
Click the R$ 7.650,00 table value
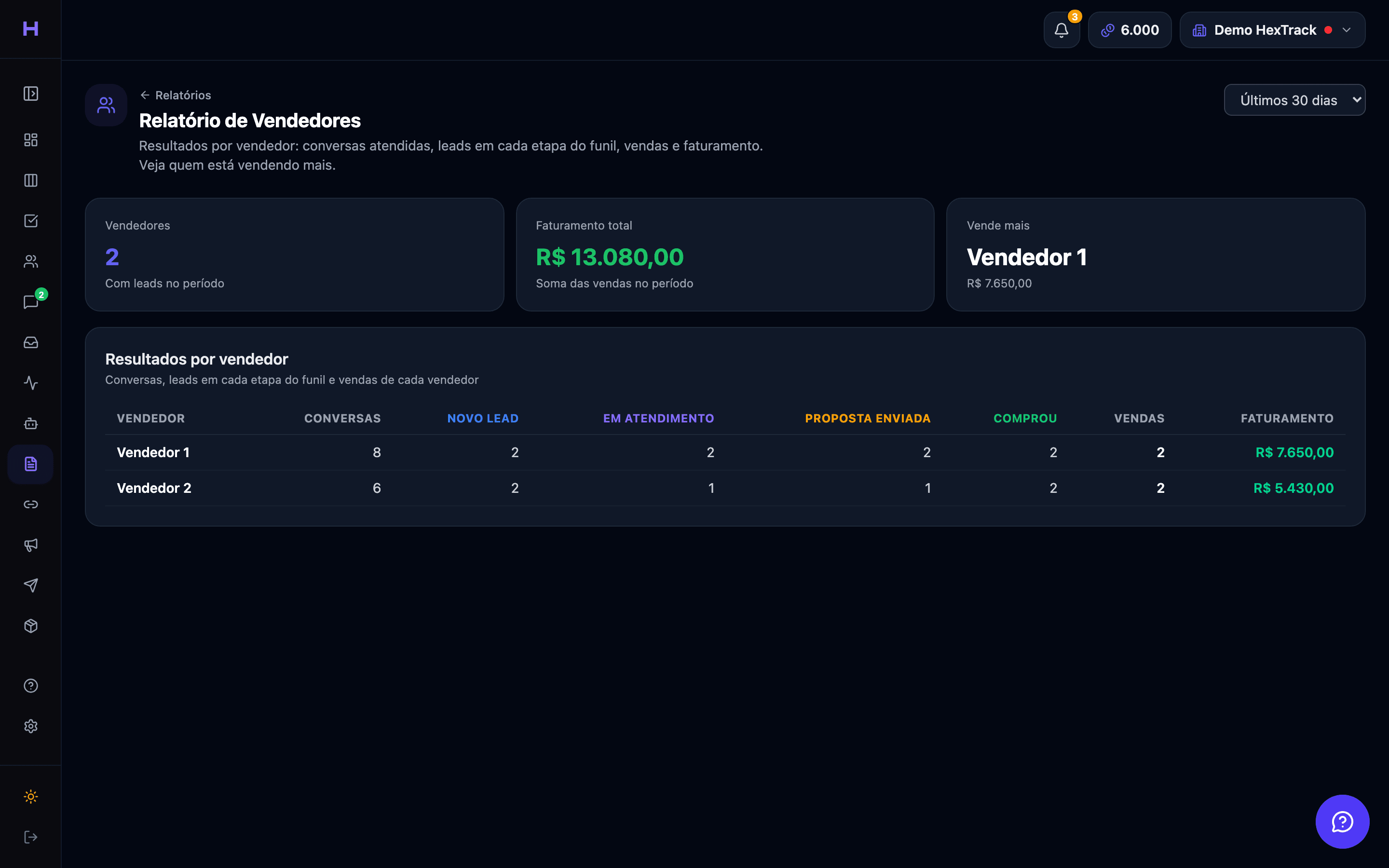1294,452
